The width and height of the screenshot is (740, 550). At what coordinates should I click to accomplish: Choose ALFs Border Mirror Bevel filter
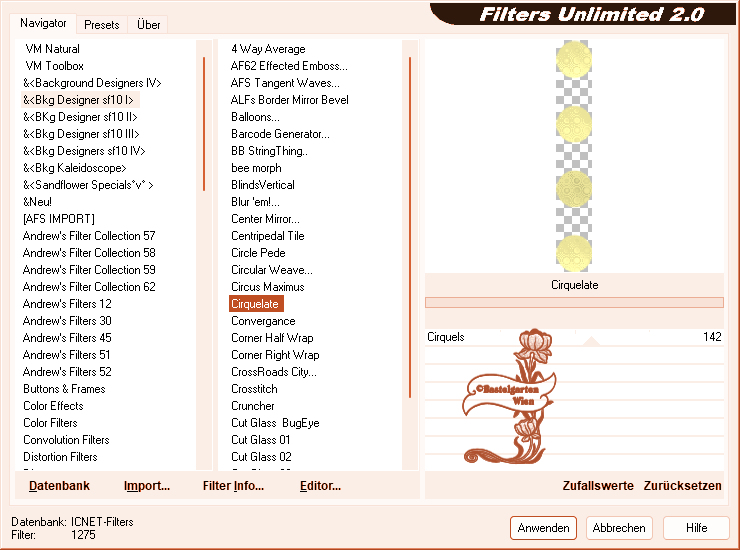click(290, 100)
